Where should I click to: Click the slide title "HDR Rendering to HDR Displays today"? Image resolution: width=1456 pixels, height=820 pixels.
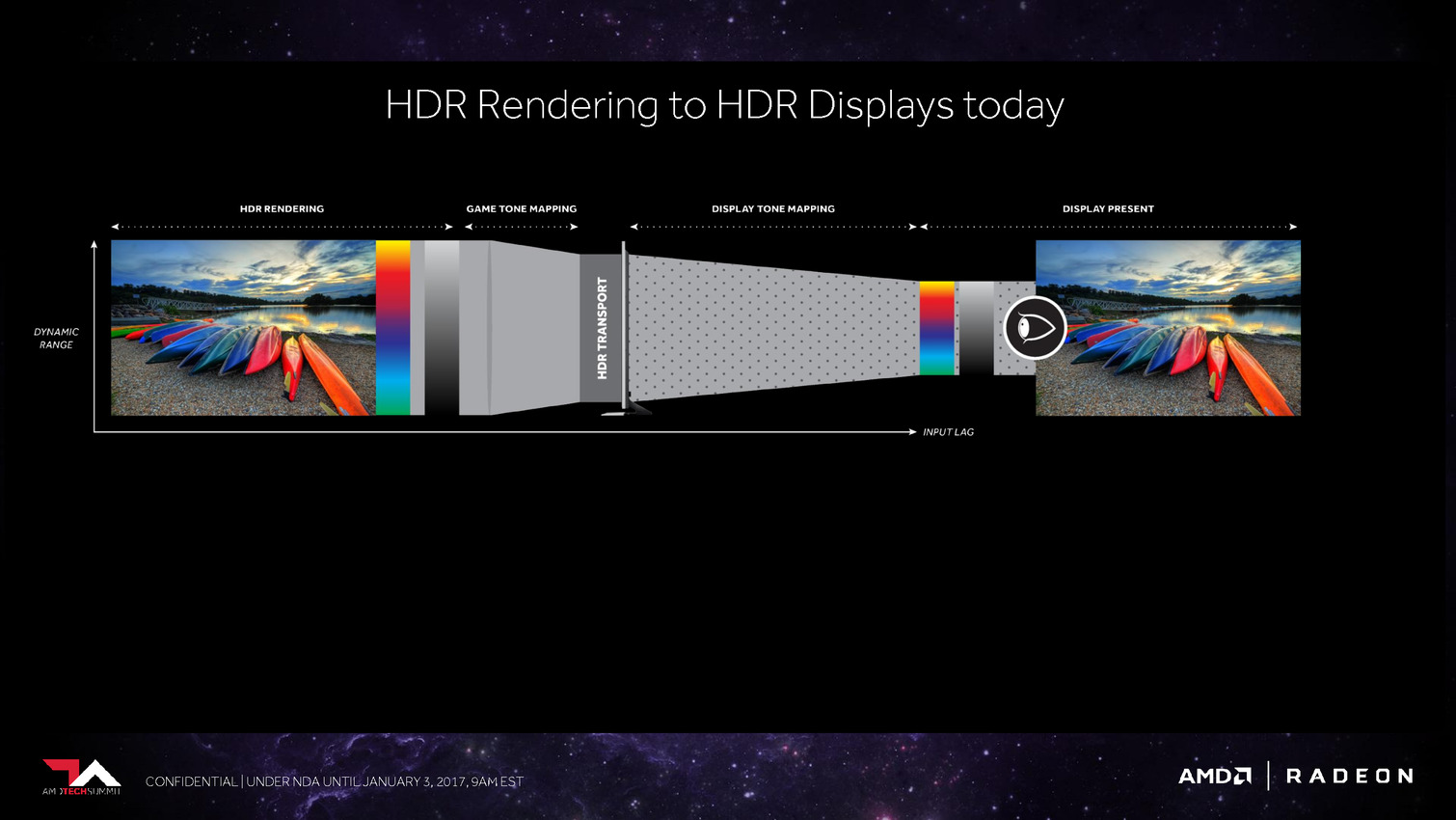[724, 105]
